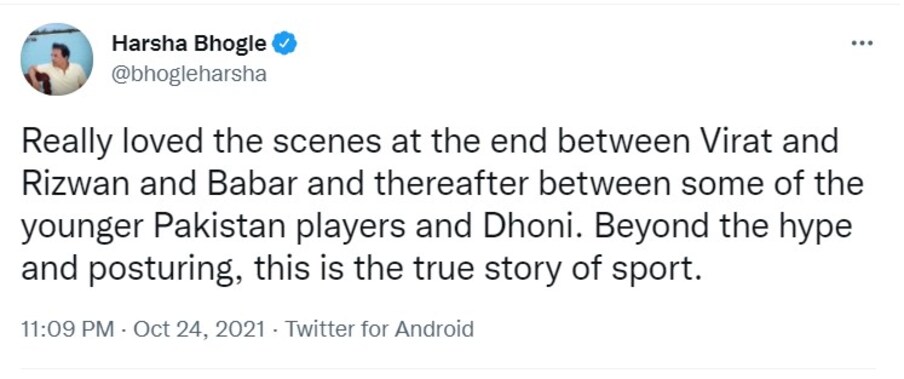Click the Harsha Bhogle display name
This screenshot has height=379, width=904.
point(189,44)
